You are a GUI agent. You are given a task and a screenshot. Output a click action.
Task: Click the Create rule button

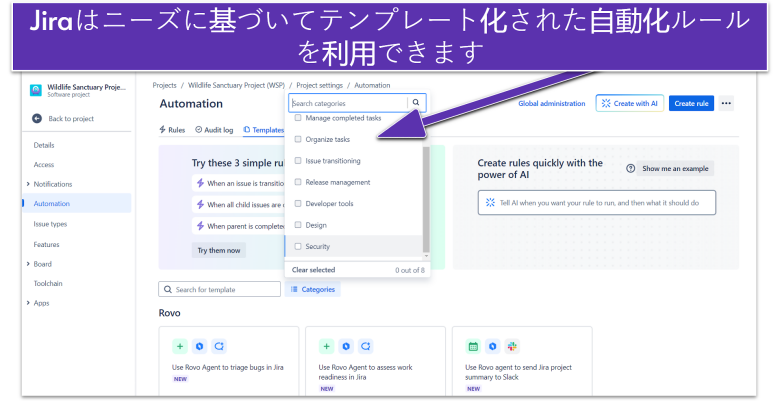tap(691, 103)
